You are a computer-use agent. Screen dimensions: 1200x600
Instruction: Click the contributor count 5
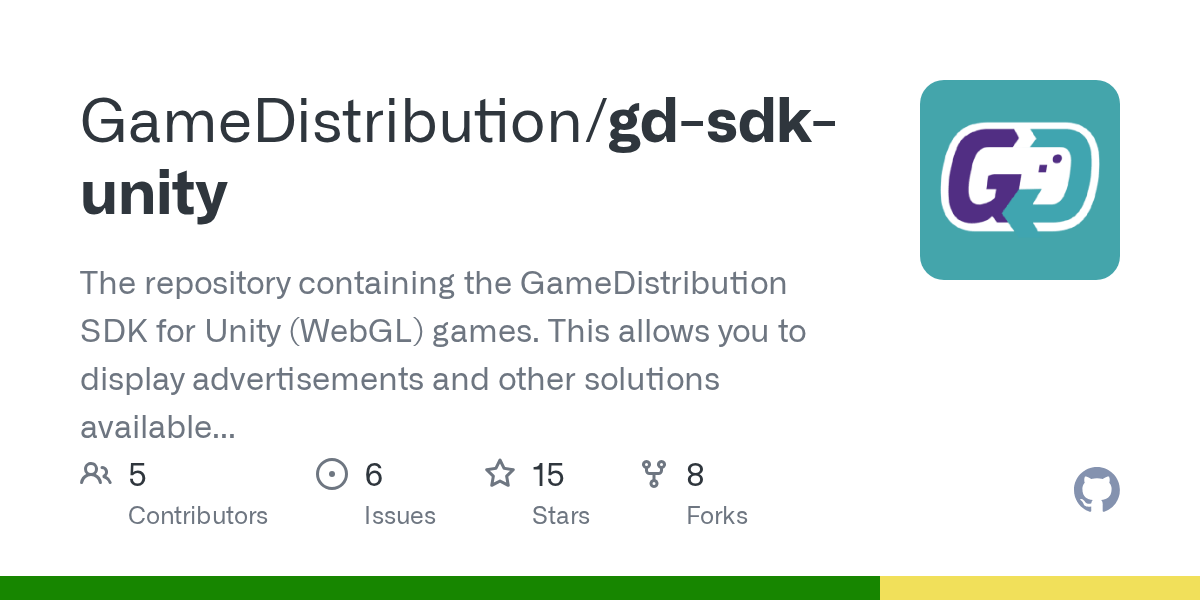(137, 475)
